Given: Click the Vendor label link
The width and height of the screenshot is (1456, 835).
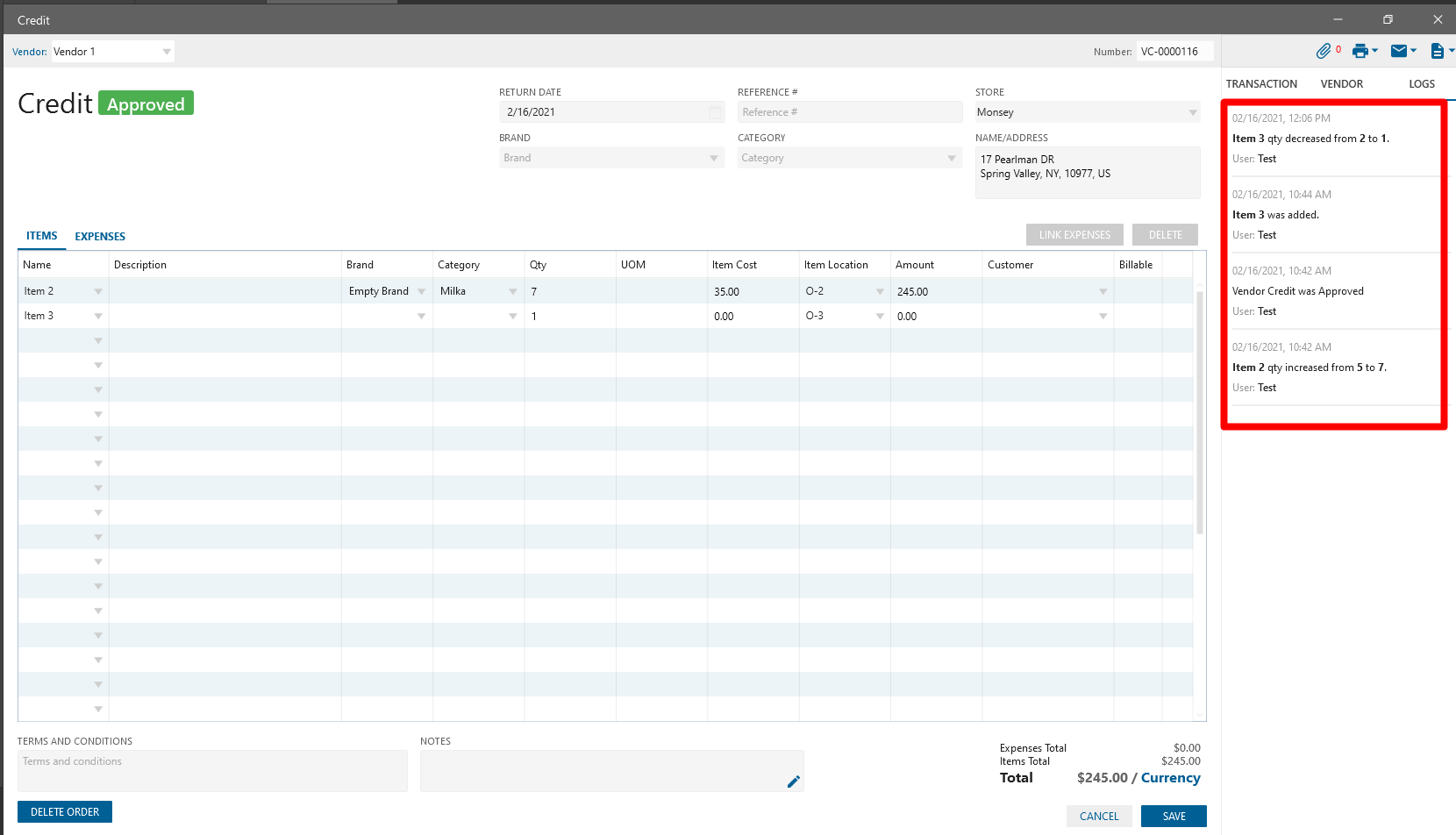Looking at the screenshot, I should pyautogui.click(x=29, y=52).
